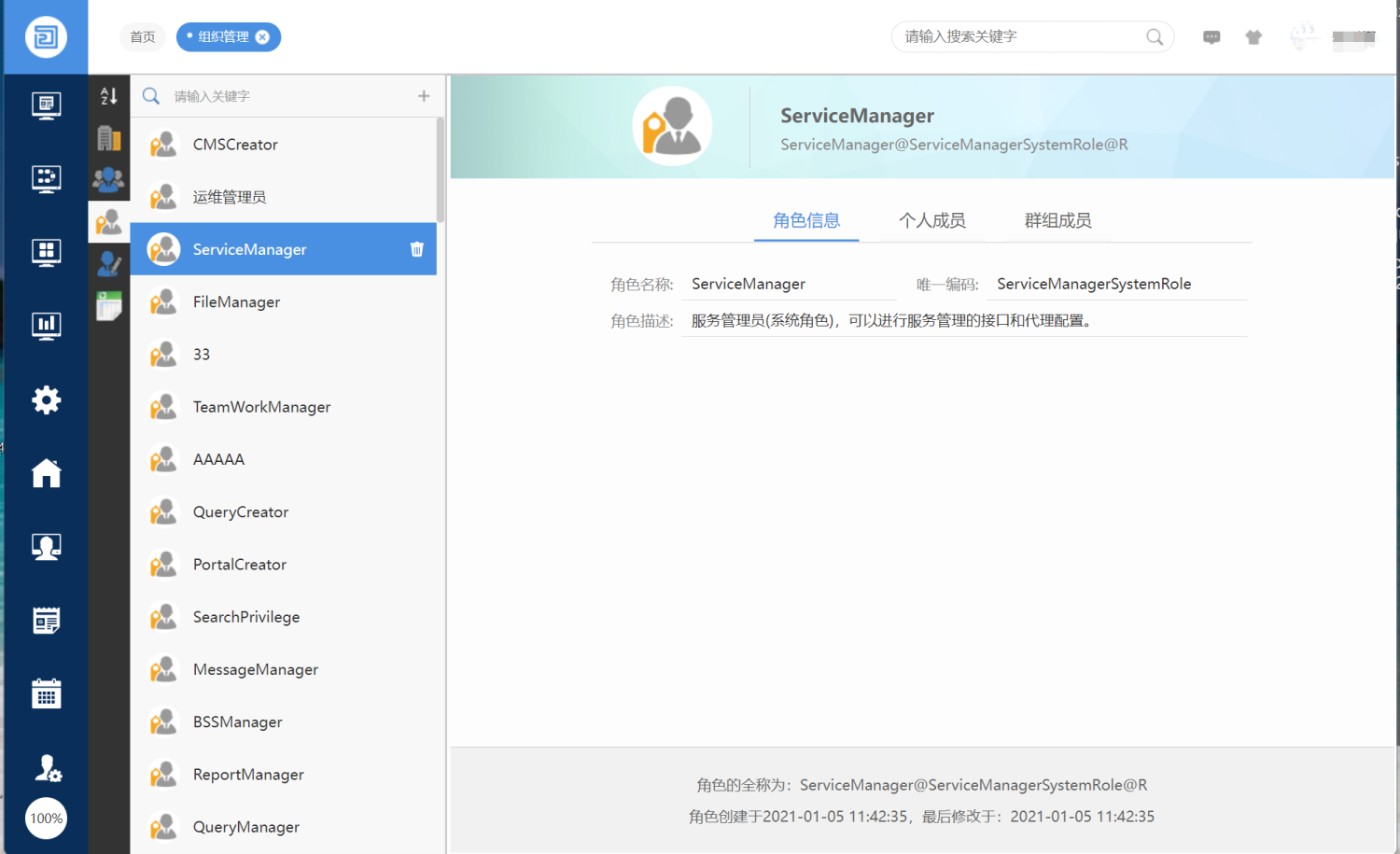
Task: Switch to the 群组成员 tab
Action: pyautogui.click(x=1057, y=221)
